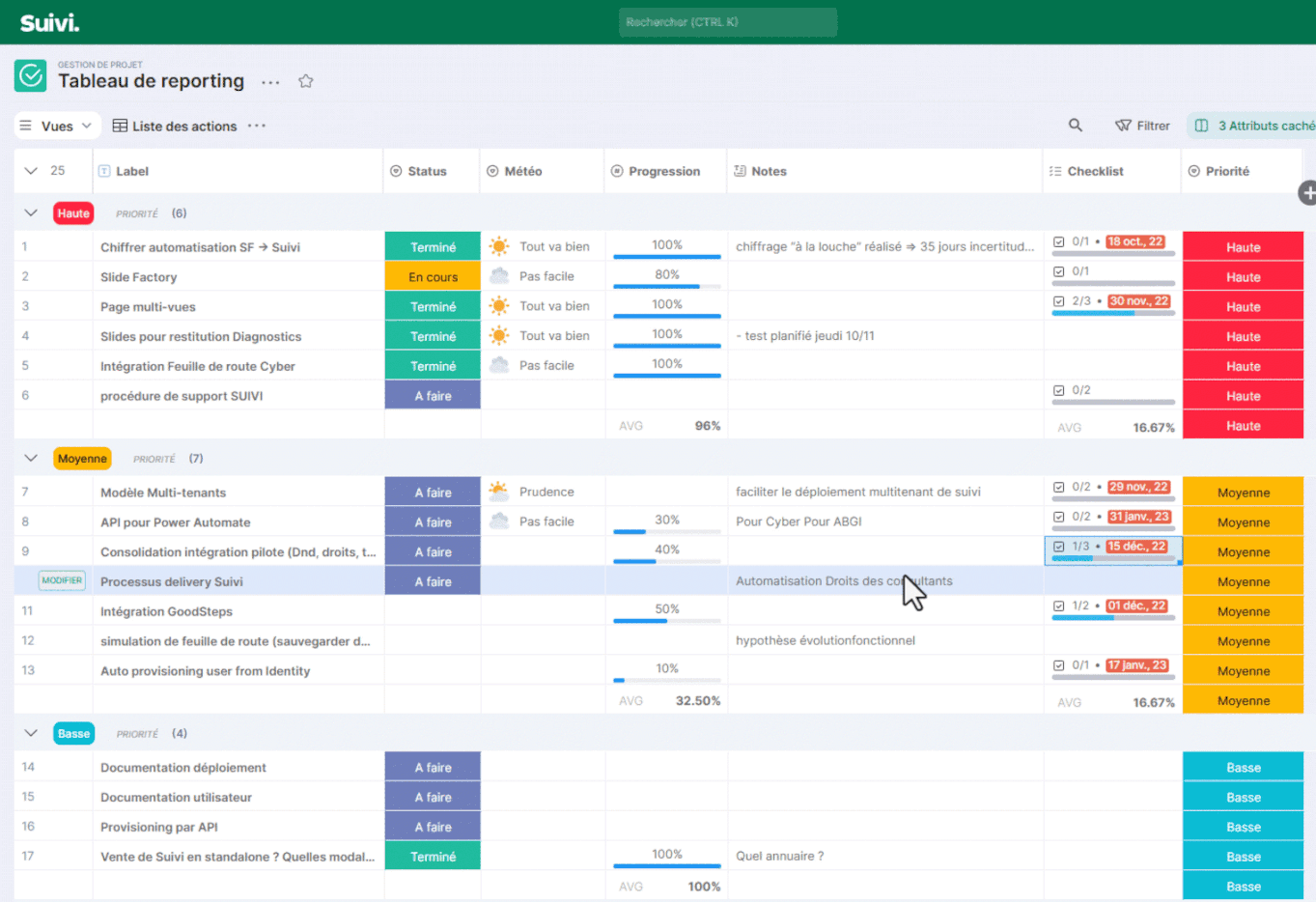Show the 3 Attributs cachés
The image size is (1316, 902).
click(x=1253, y=126)
